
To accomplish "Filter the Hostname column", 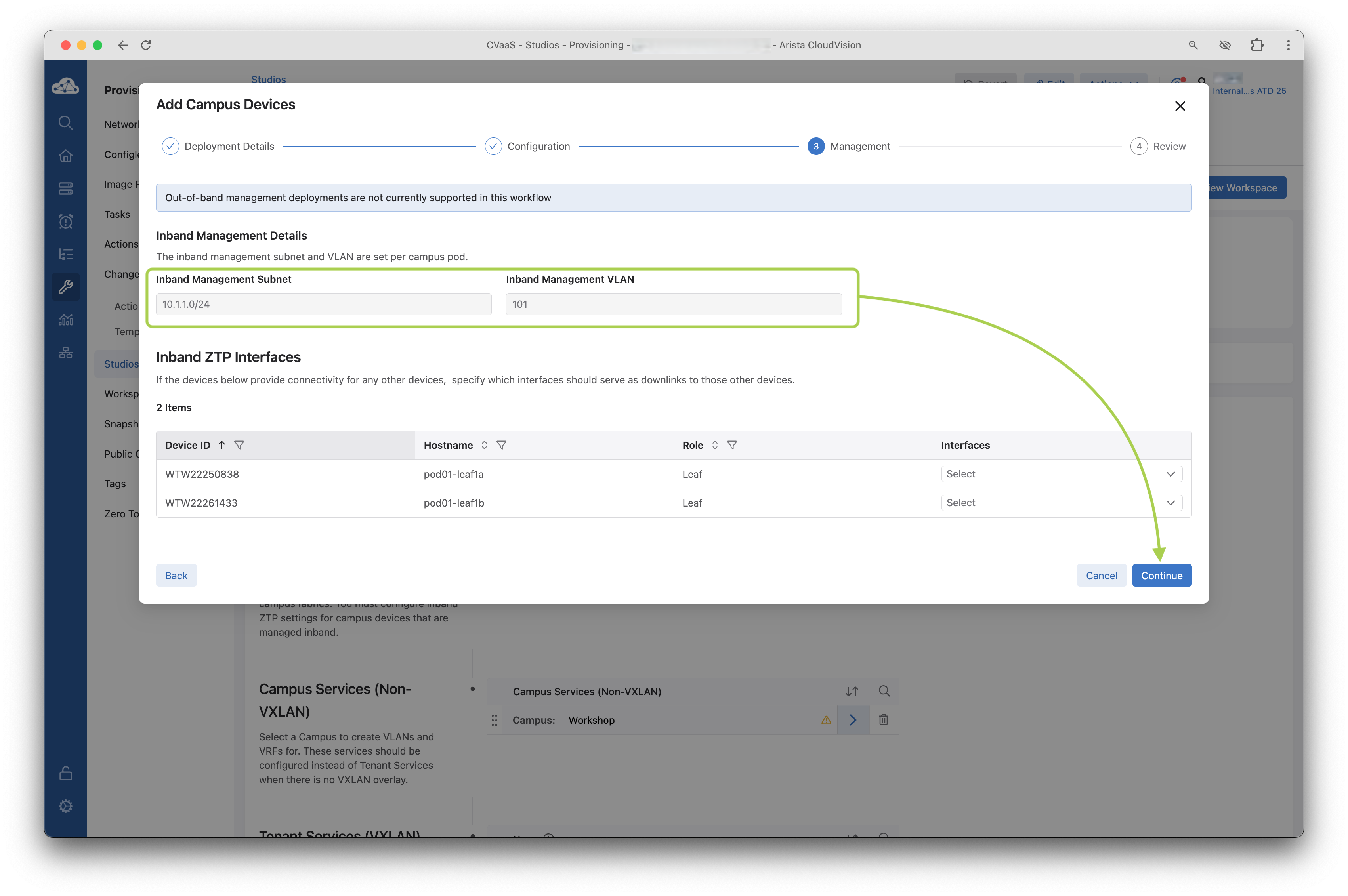I will (501, 445).
